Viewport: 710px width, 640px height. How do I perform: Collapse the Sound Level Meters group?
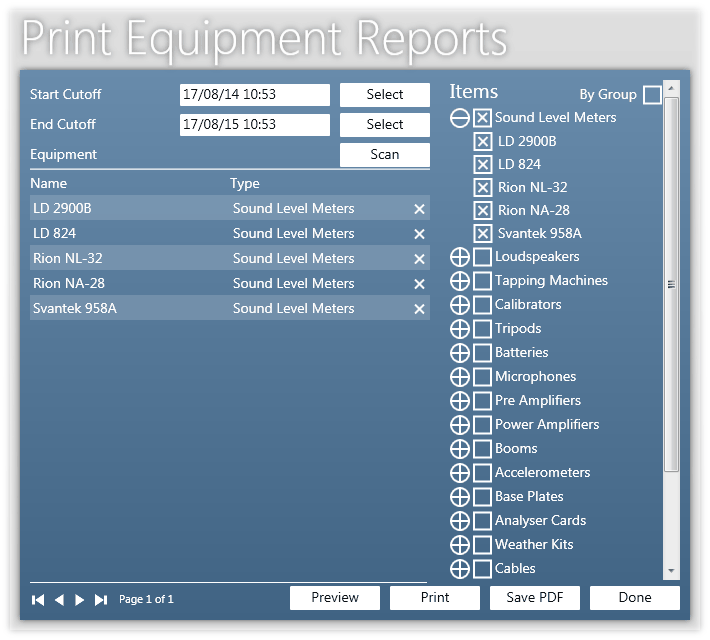pos(460,118)
